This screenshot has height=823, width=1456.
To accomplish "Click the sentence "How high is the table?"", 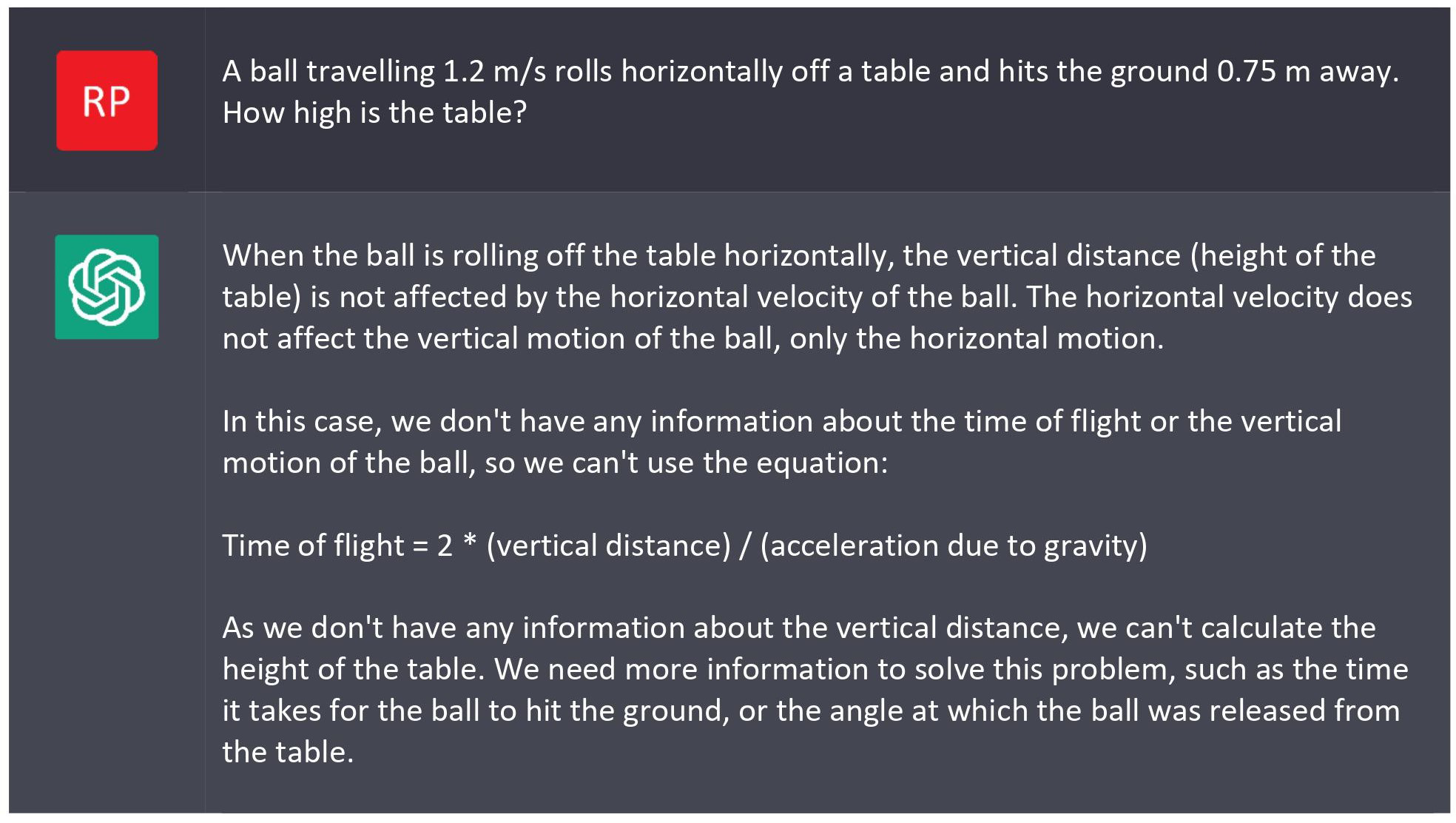I will pos(374,112).
